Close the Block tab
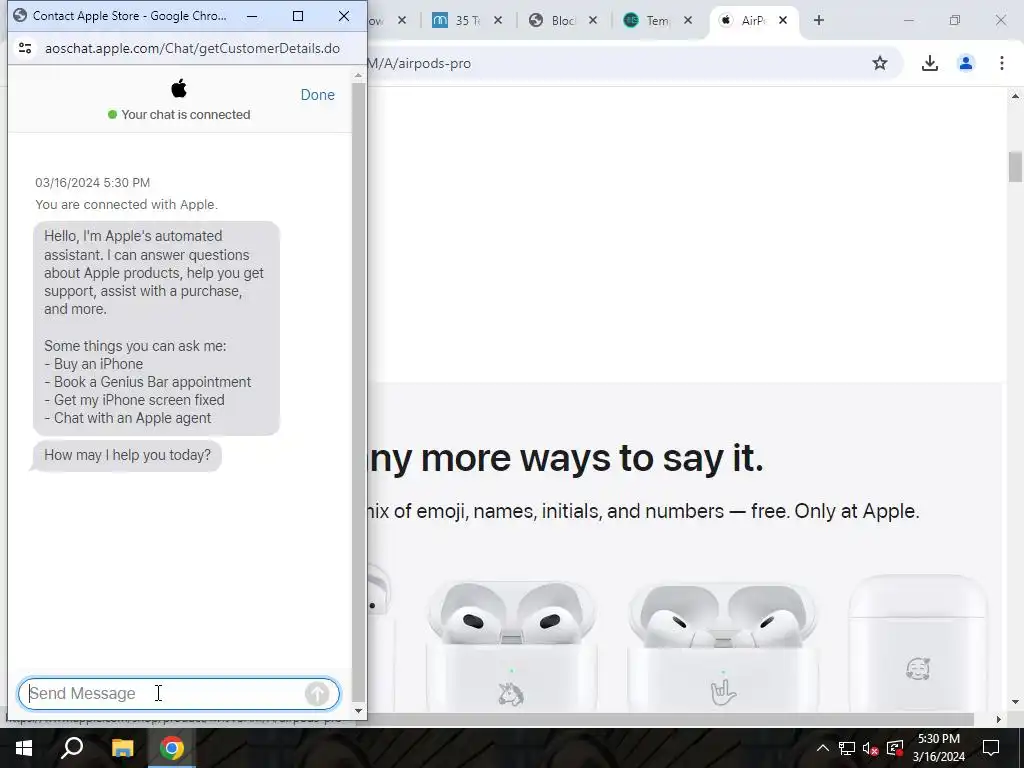Viewport: 1024px width, 768px height. [x=593, y=20]
